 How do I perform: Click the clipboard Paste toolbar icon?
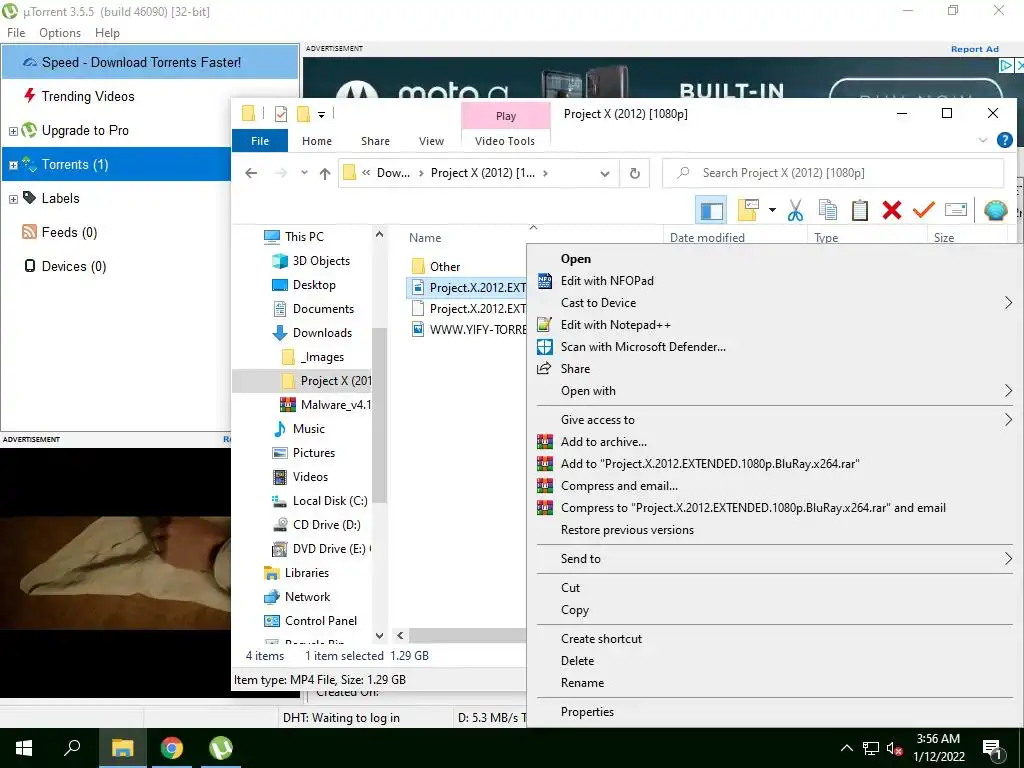click(x=859, y=210)
